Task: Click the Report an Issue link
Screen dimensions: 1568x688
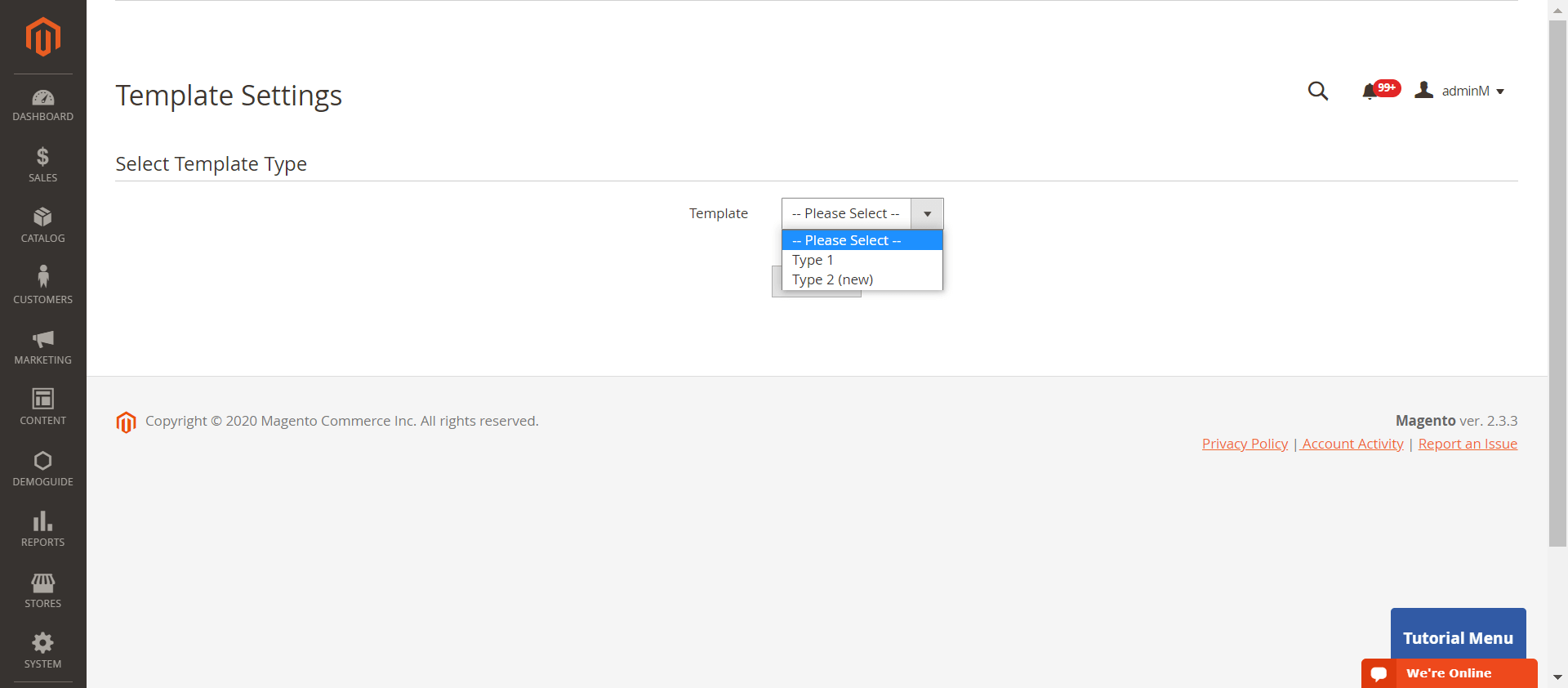Action: pos(1467,444)
